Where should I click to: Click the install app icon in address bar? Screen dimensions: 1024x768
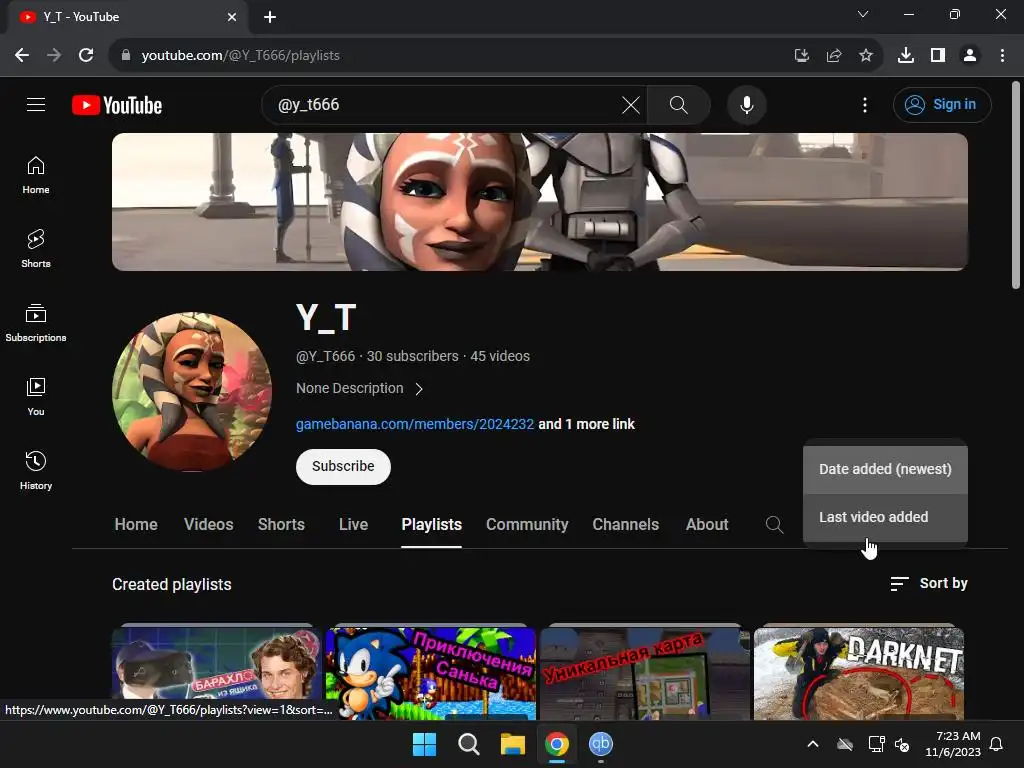pos(802,56)
